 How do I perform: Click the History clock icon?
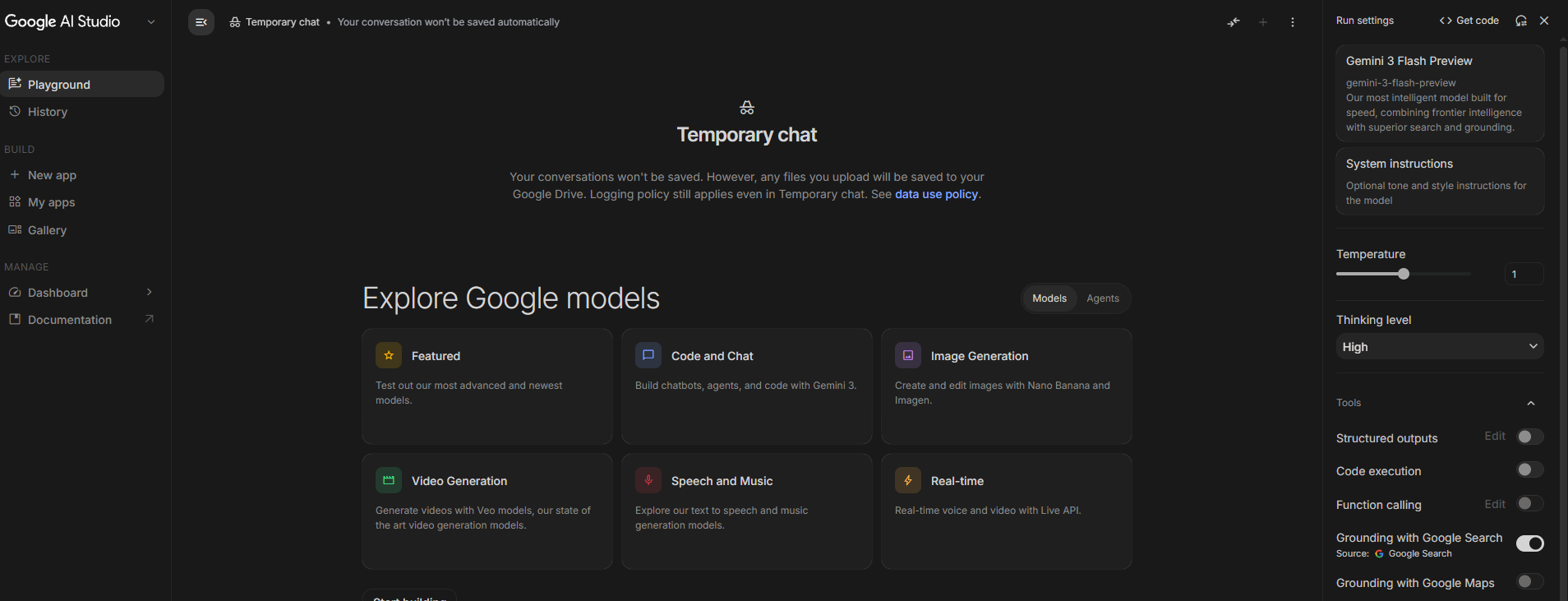pos(15,111)
